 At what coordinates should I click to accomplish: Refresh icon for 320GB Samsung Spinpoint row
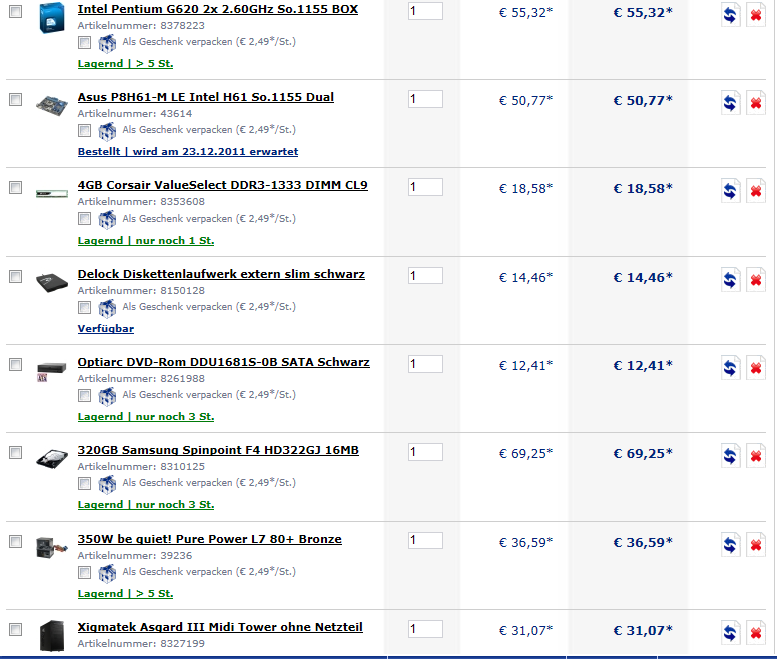730,456
